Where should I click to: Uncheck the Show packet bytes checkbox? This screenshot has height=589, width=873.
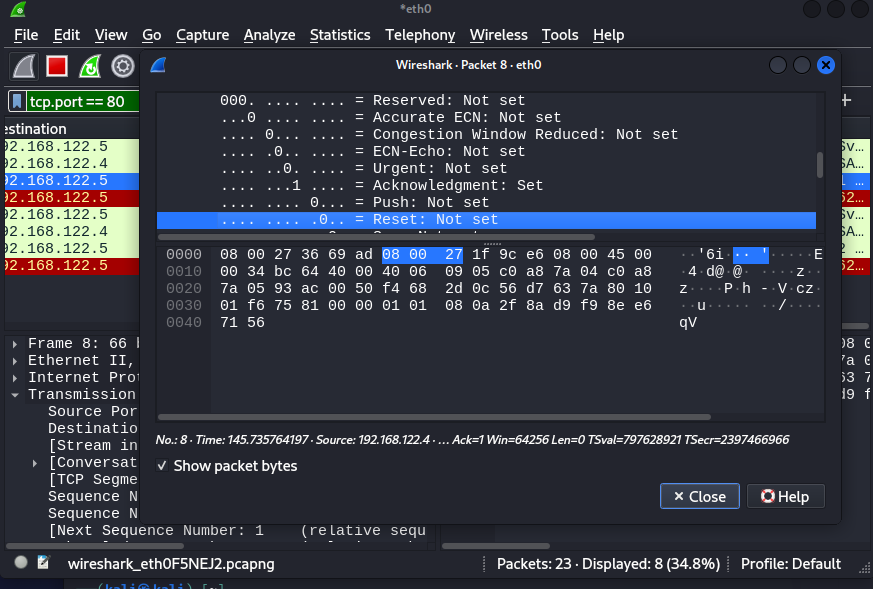coord(162,465)
